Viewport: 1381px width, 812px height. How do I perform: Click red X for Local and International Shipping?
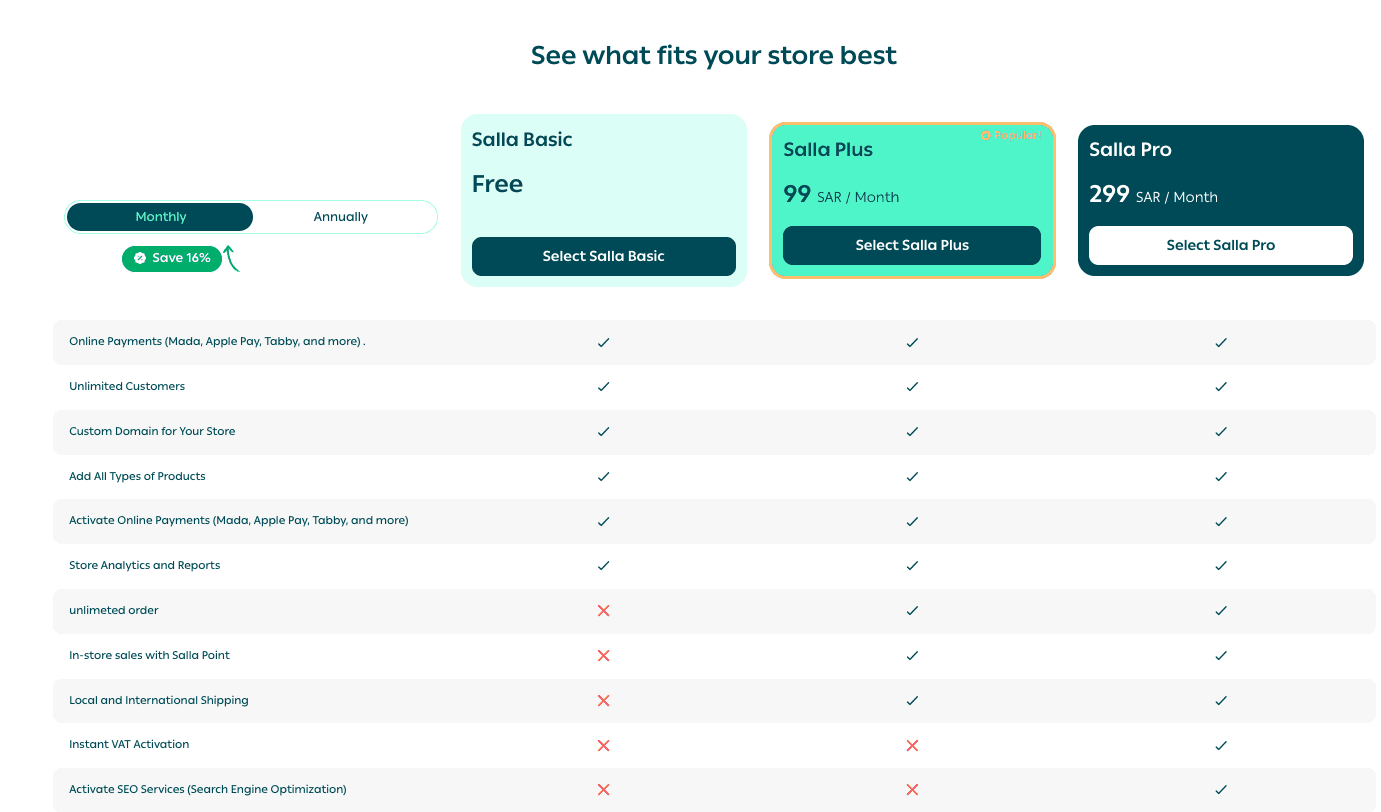click(603, 701)
